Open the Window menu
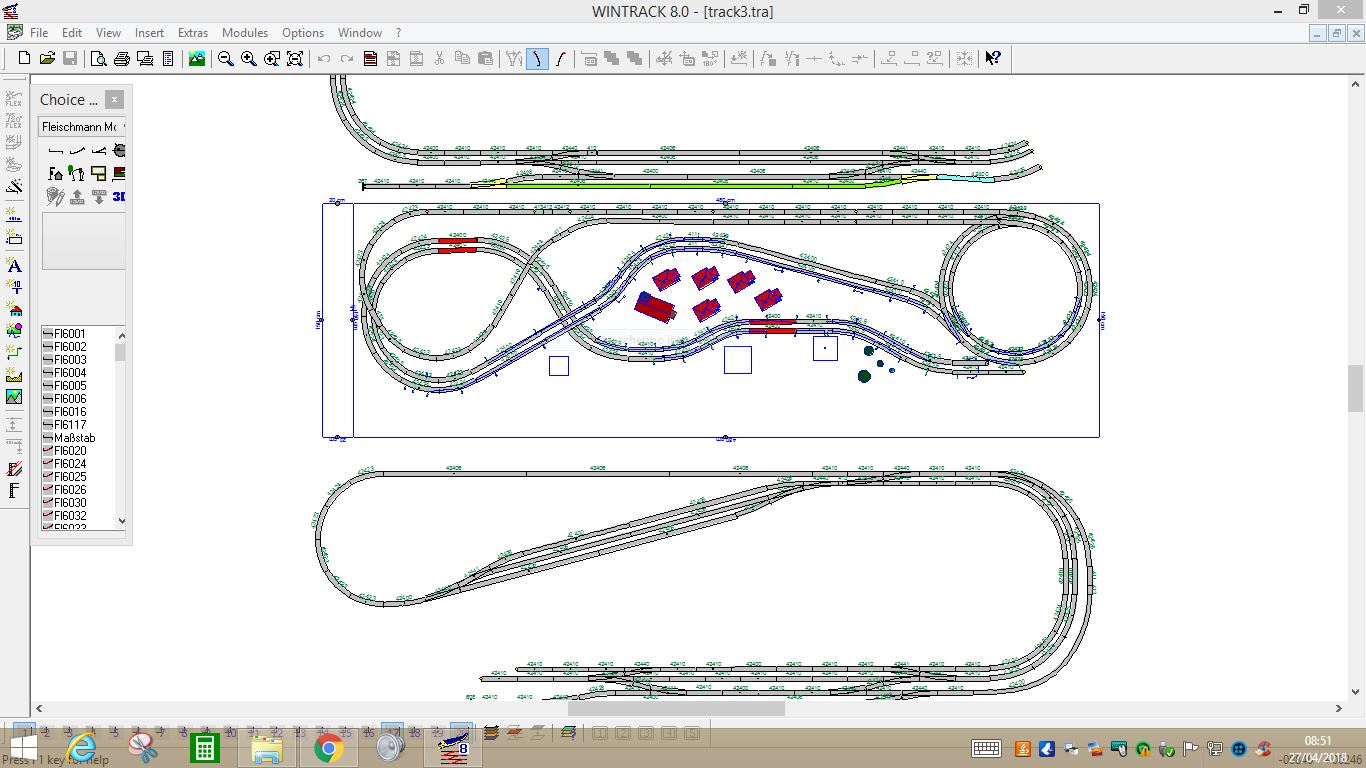 360,33
